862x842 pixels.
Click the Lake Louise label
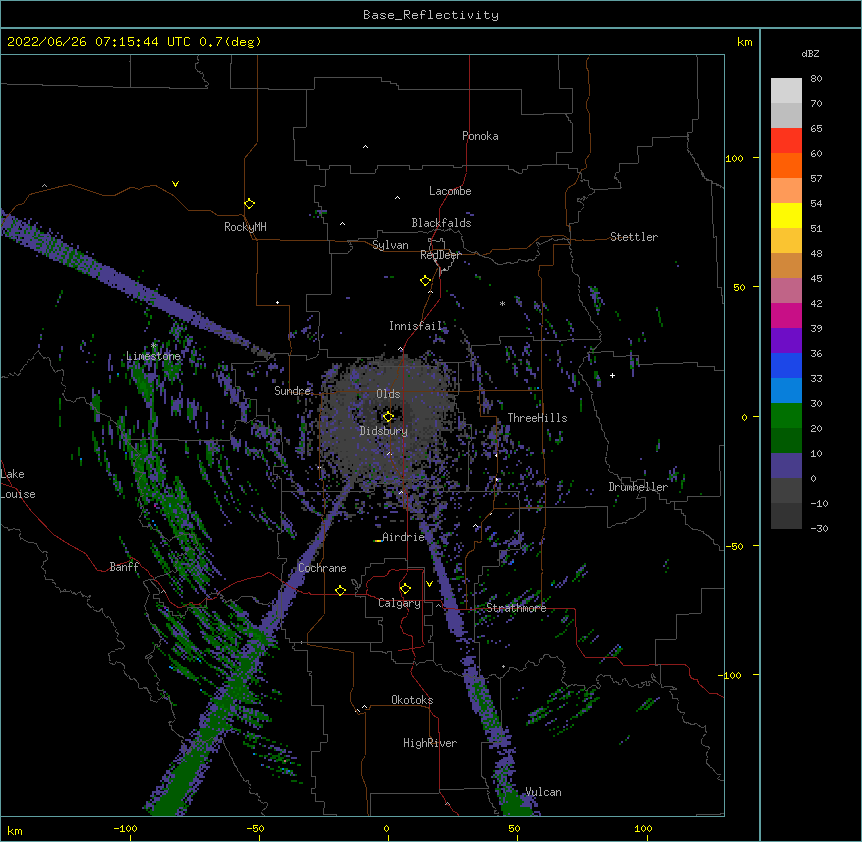(x=18, y=484)
